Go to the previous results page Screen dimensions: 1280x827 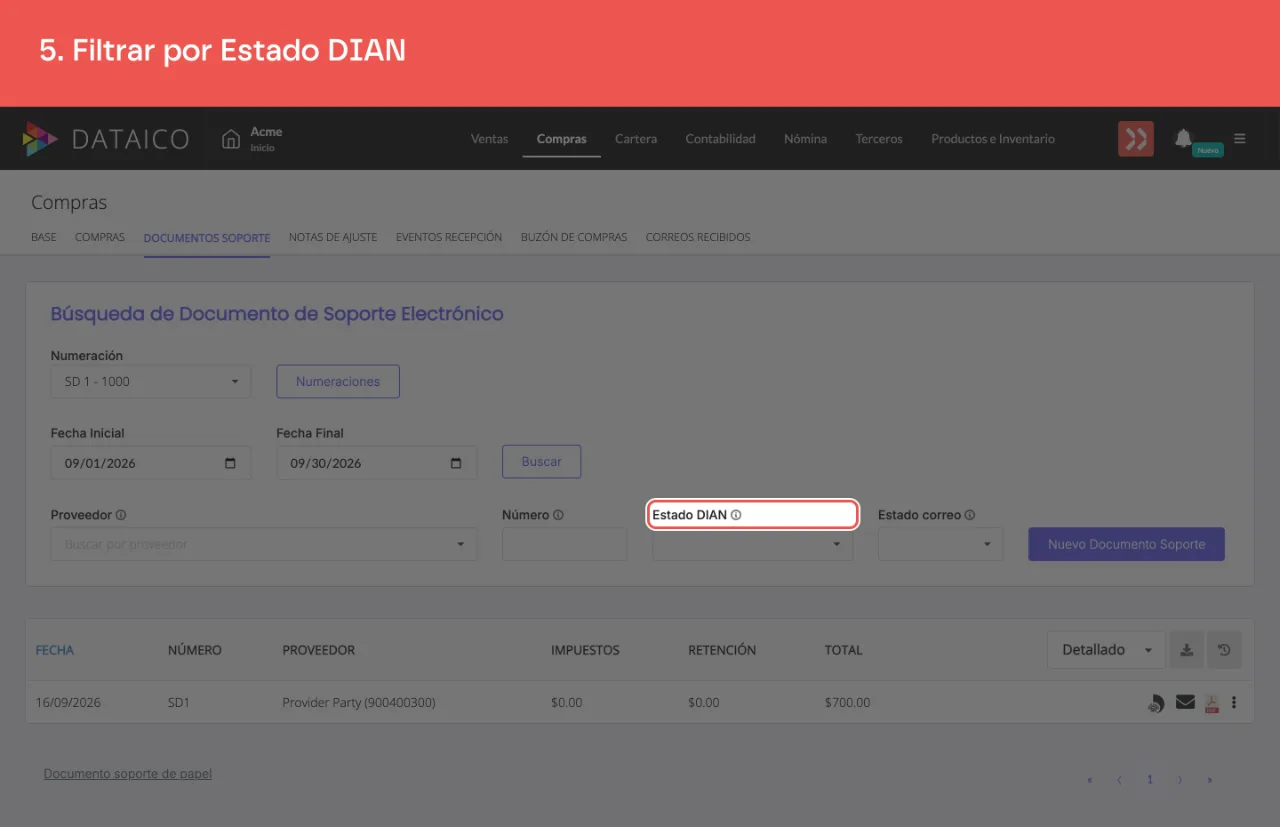click(1119, 780)
